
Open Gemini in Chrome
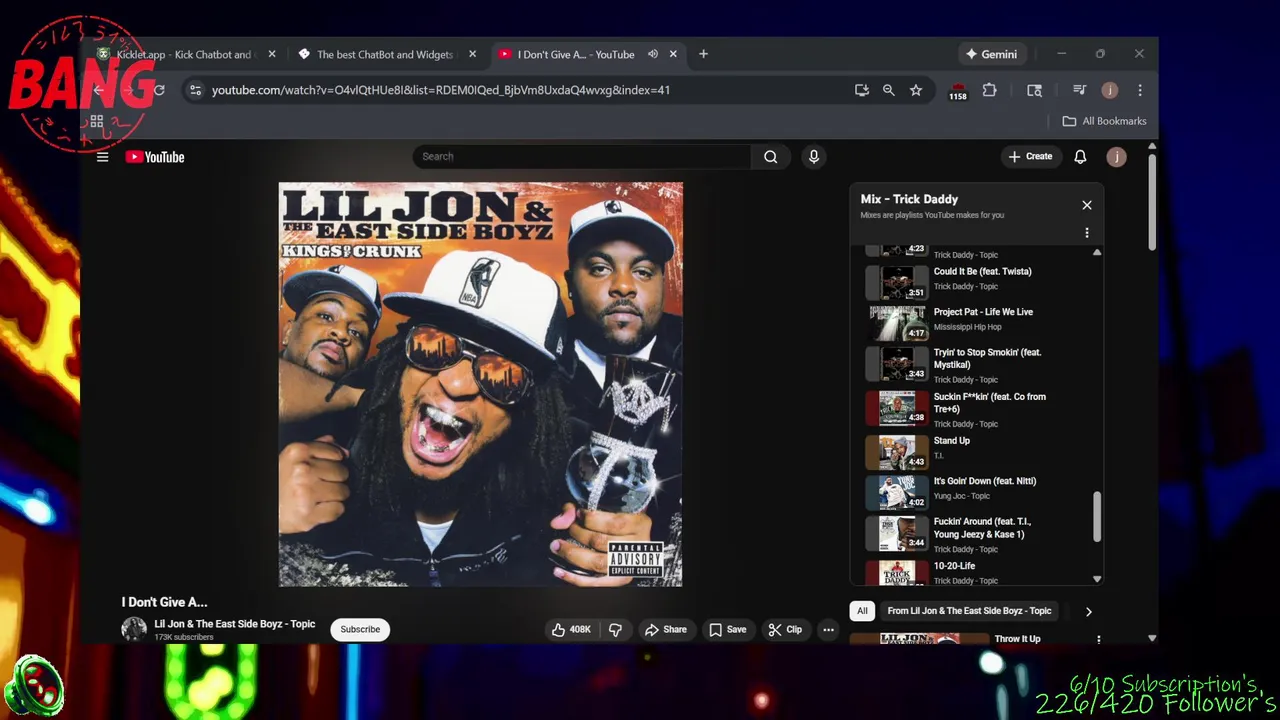click(x=991, y=54)
